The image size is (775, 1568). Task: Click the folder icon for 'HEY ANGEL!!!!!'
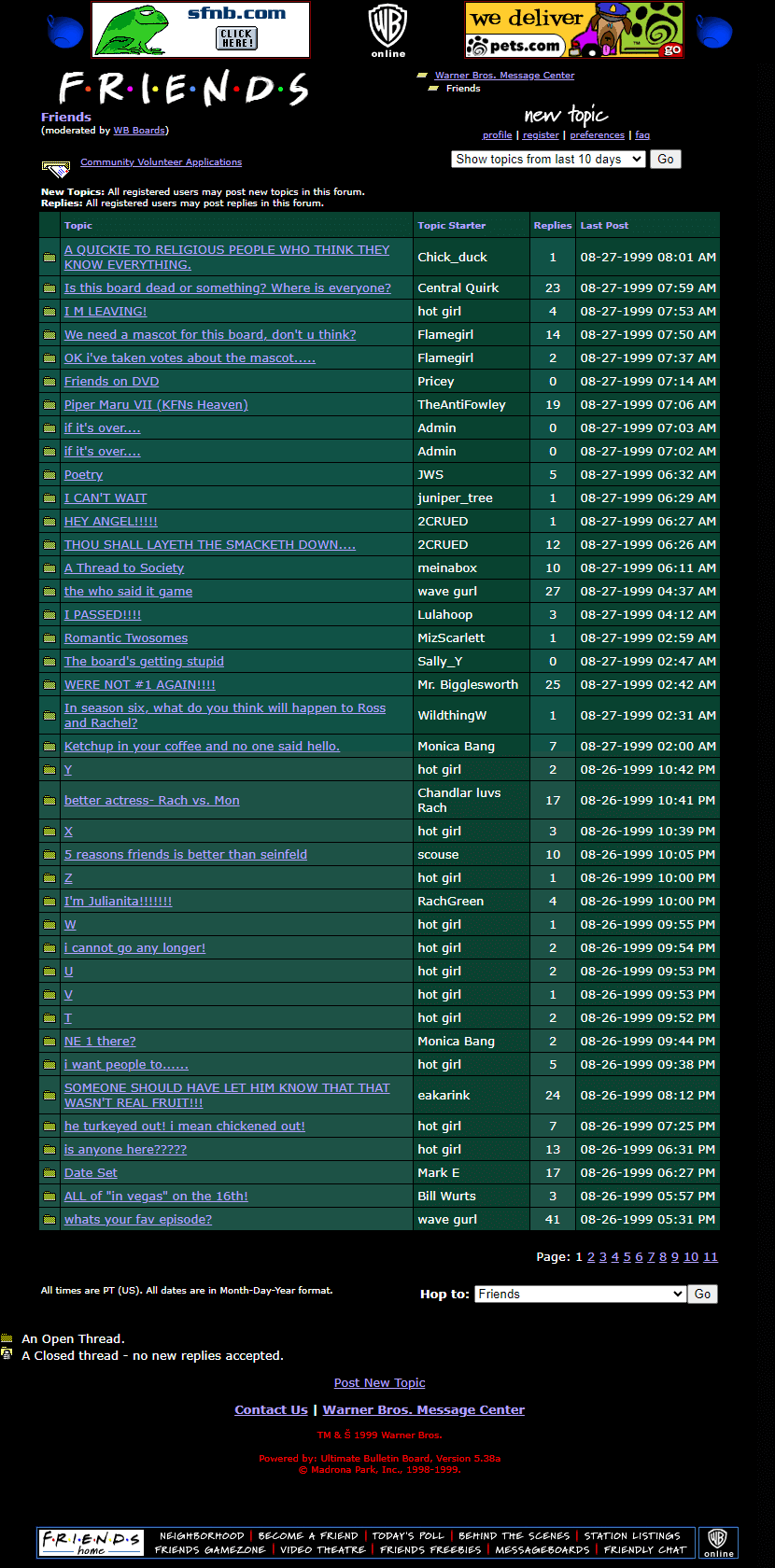49,522
